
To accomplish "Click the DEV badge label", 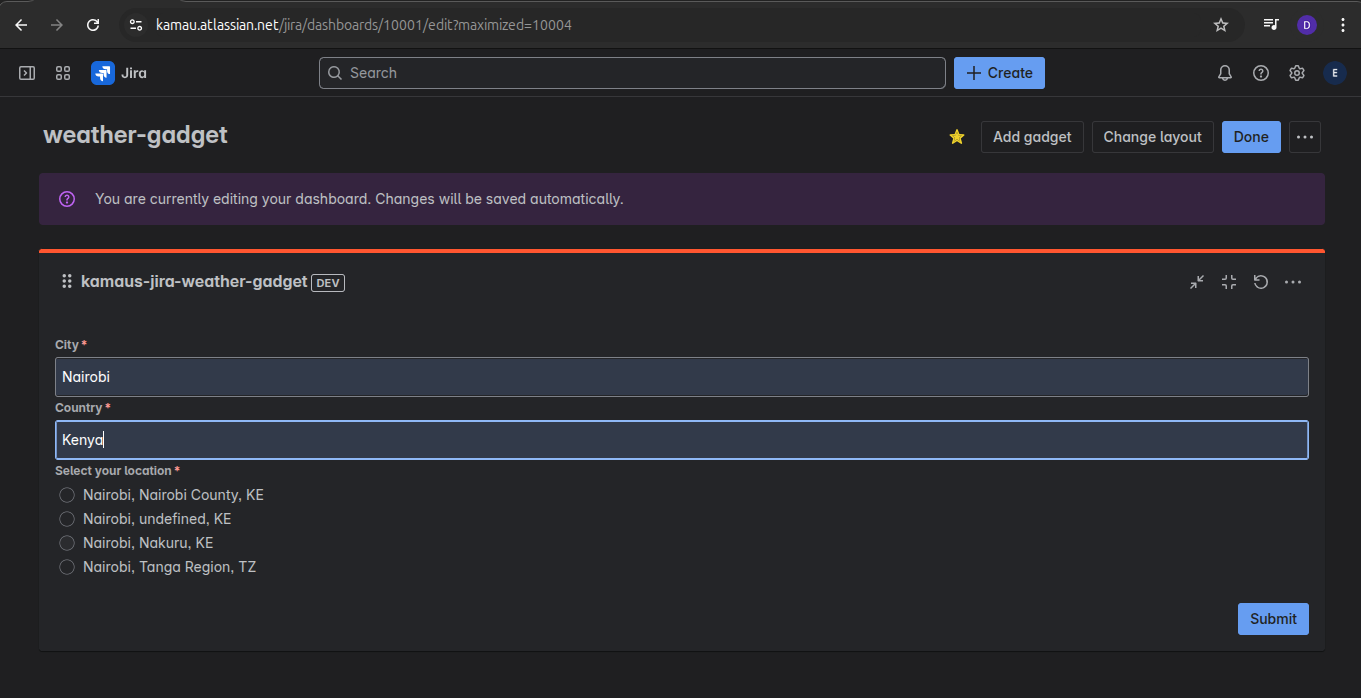I will pyautogui.click(x=328, y=283).
